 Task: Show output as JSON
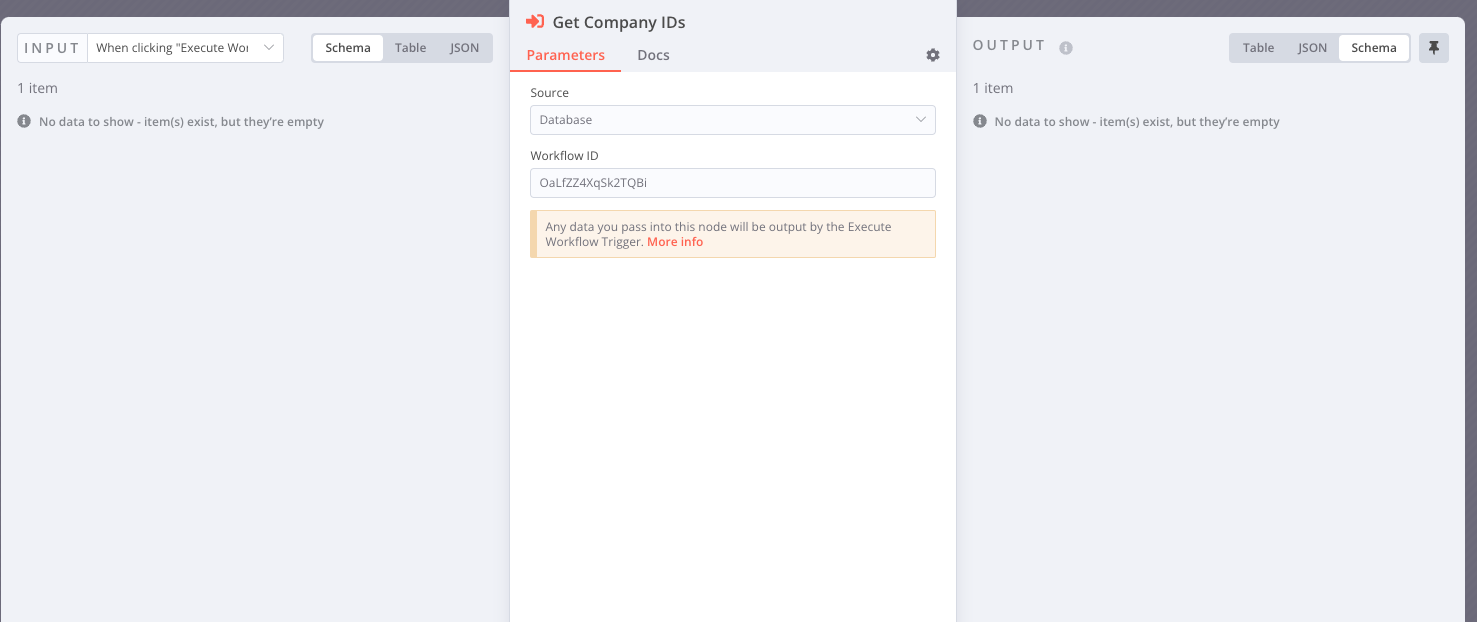(1312, 48)
